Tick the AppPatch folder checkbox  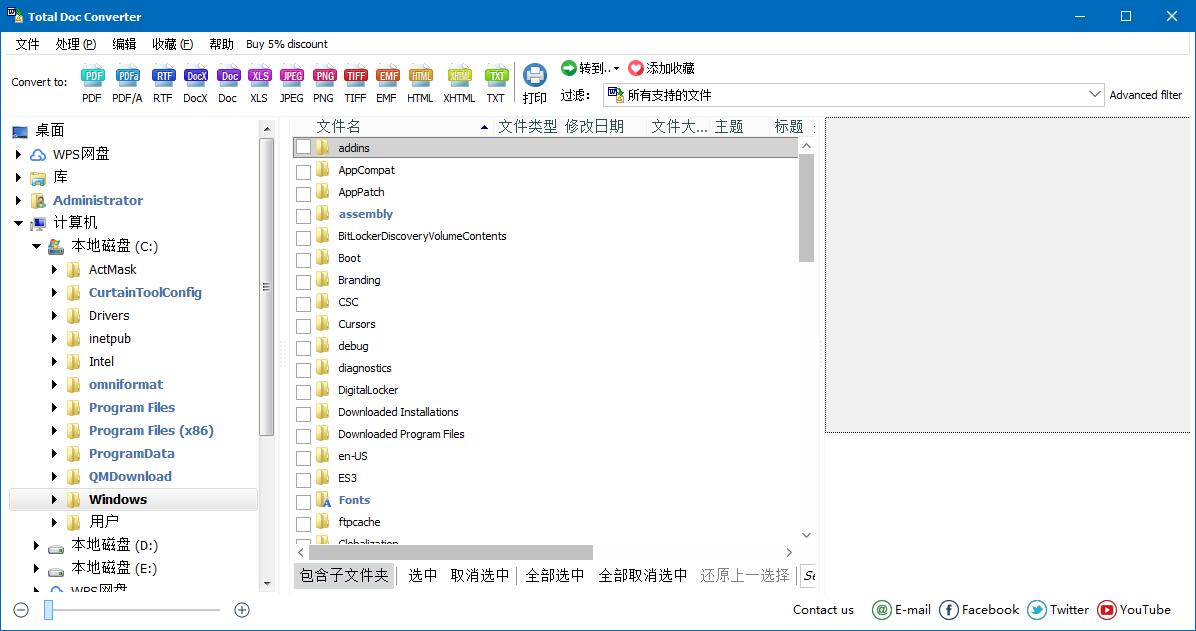(x=304, y=194)
